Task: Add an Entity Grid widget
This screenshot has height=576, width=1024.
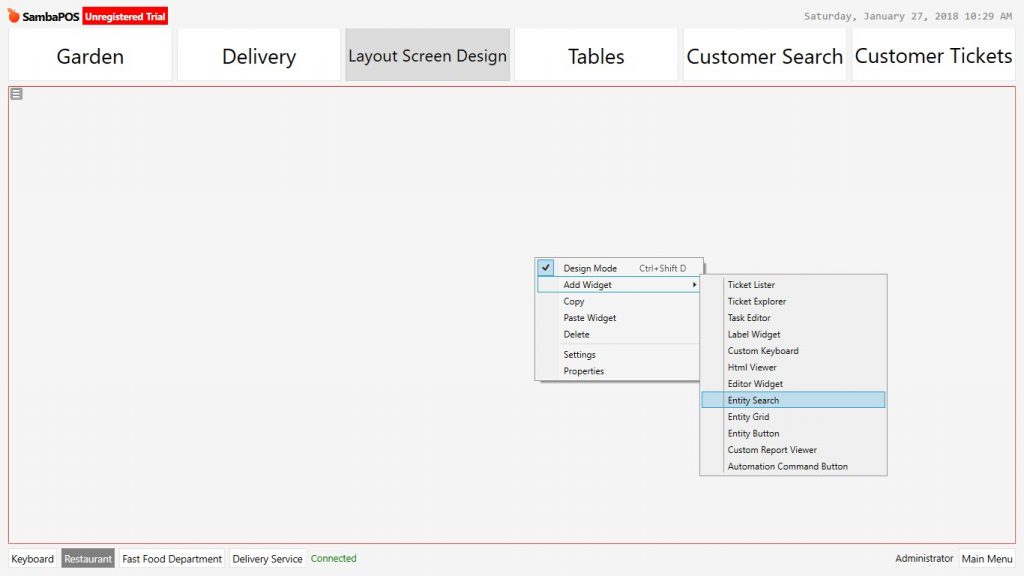Action: point(793,417)
